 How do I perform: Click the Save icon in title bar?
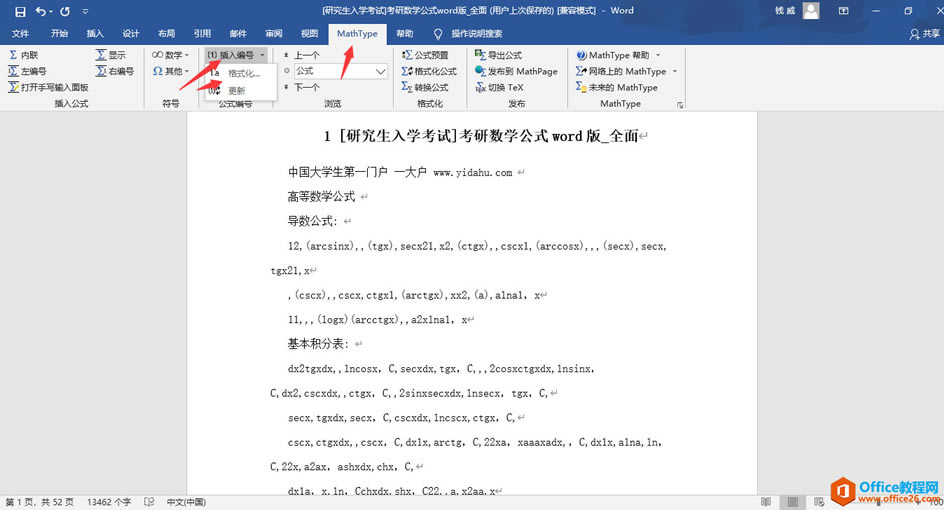20,11
